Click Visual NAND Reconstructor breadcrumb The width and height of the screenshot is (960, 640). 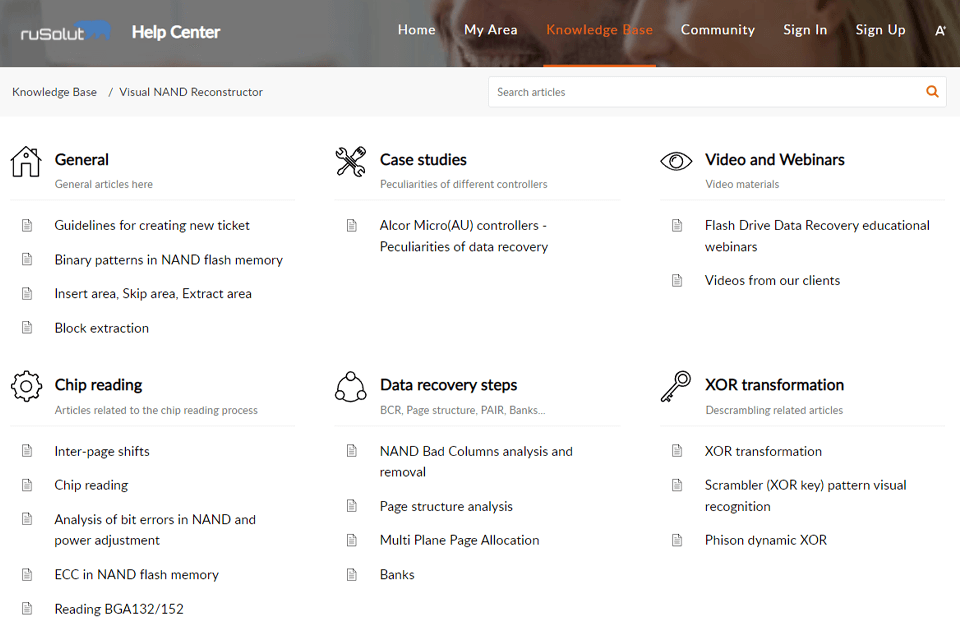[191, 92]
